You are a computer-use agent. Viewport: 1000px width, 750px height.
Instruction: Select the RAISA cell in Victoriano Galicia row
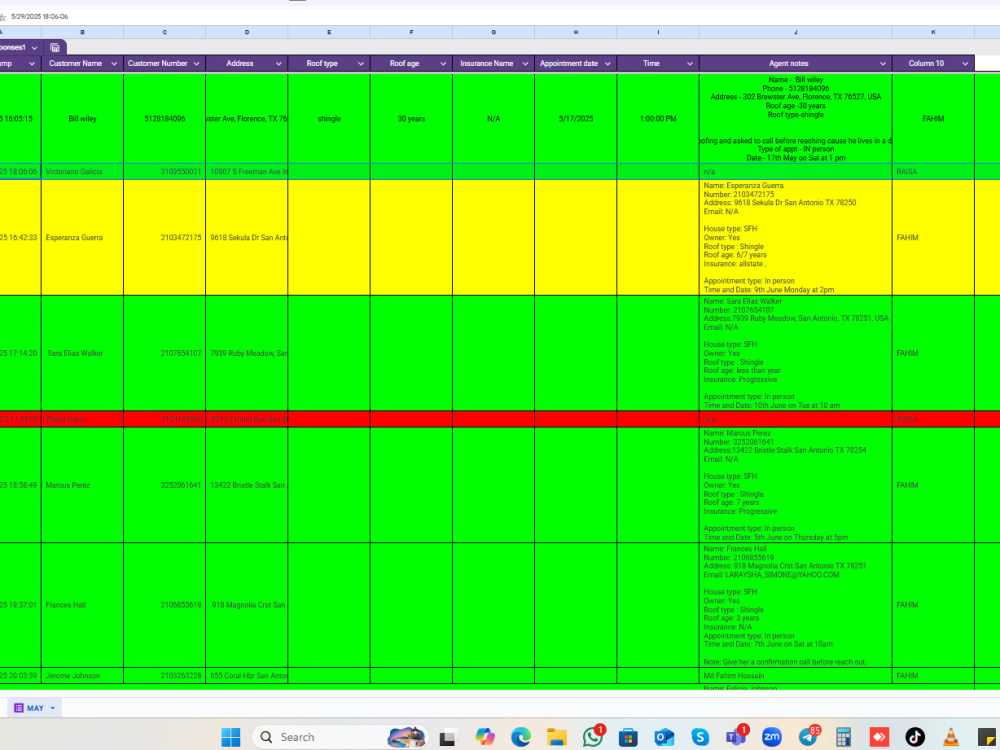coord(933,172)
